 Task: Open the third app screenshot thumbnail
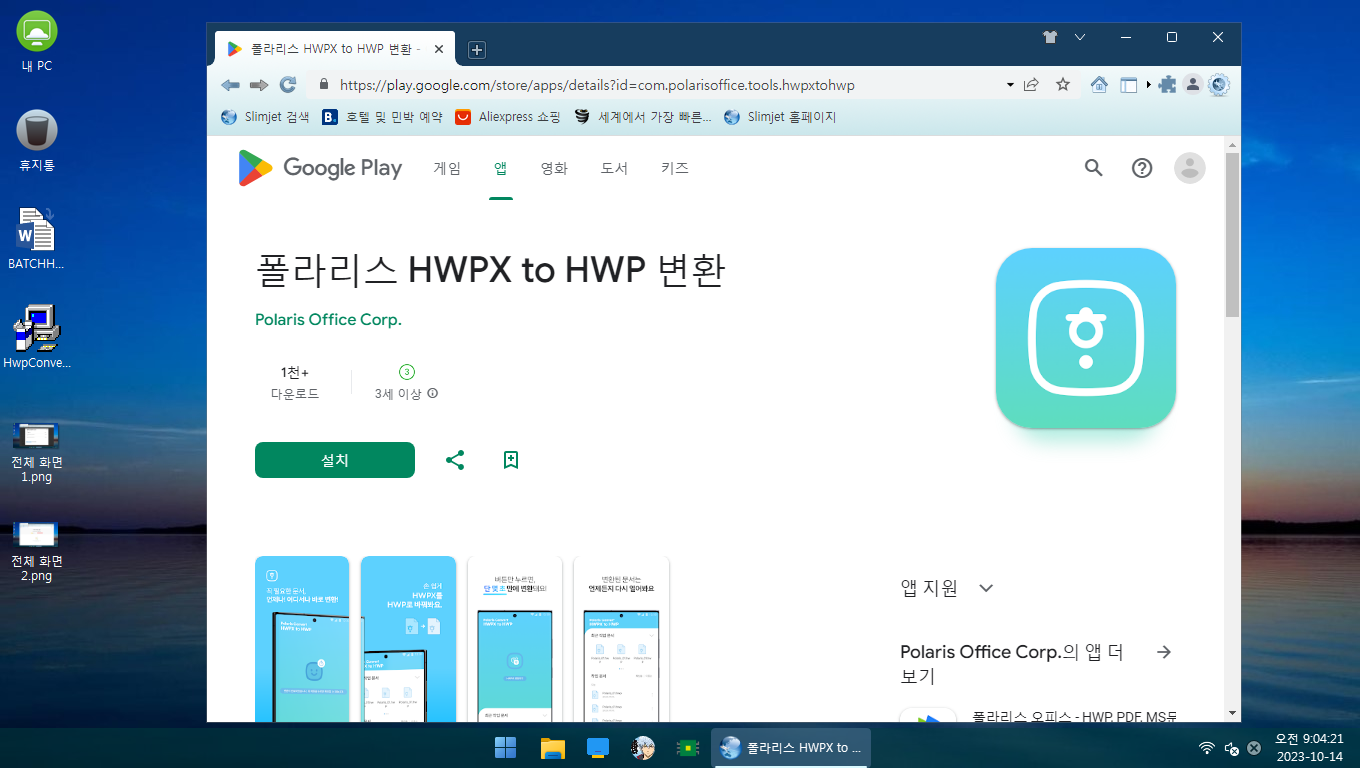pos(515,639)
